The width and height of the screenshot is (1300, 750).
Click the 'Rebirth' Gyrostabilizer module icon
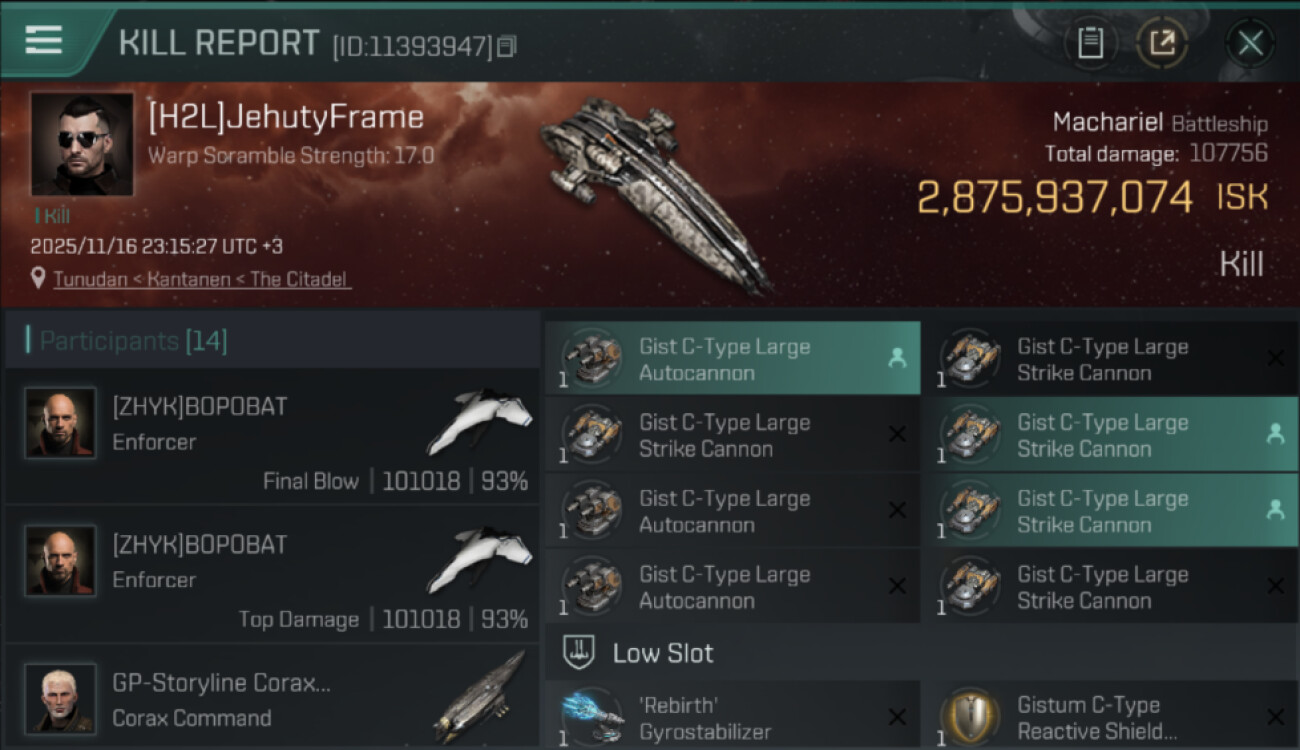(592, 716)
